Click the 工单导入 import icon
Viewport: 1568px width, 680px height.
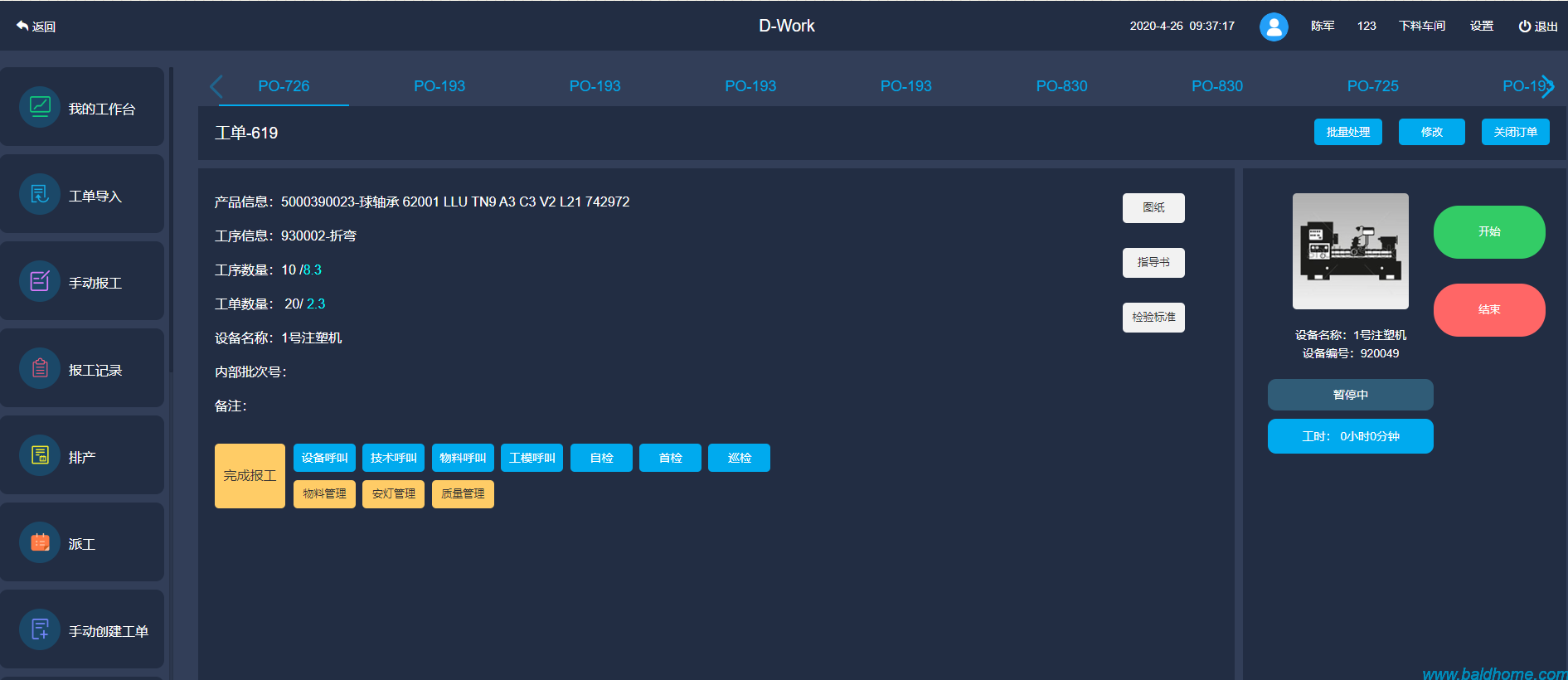click(40, 194)
